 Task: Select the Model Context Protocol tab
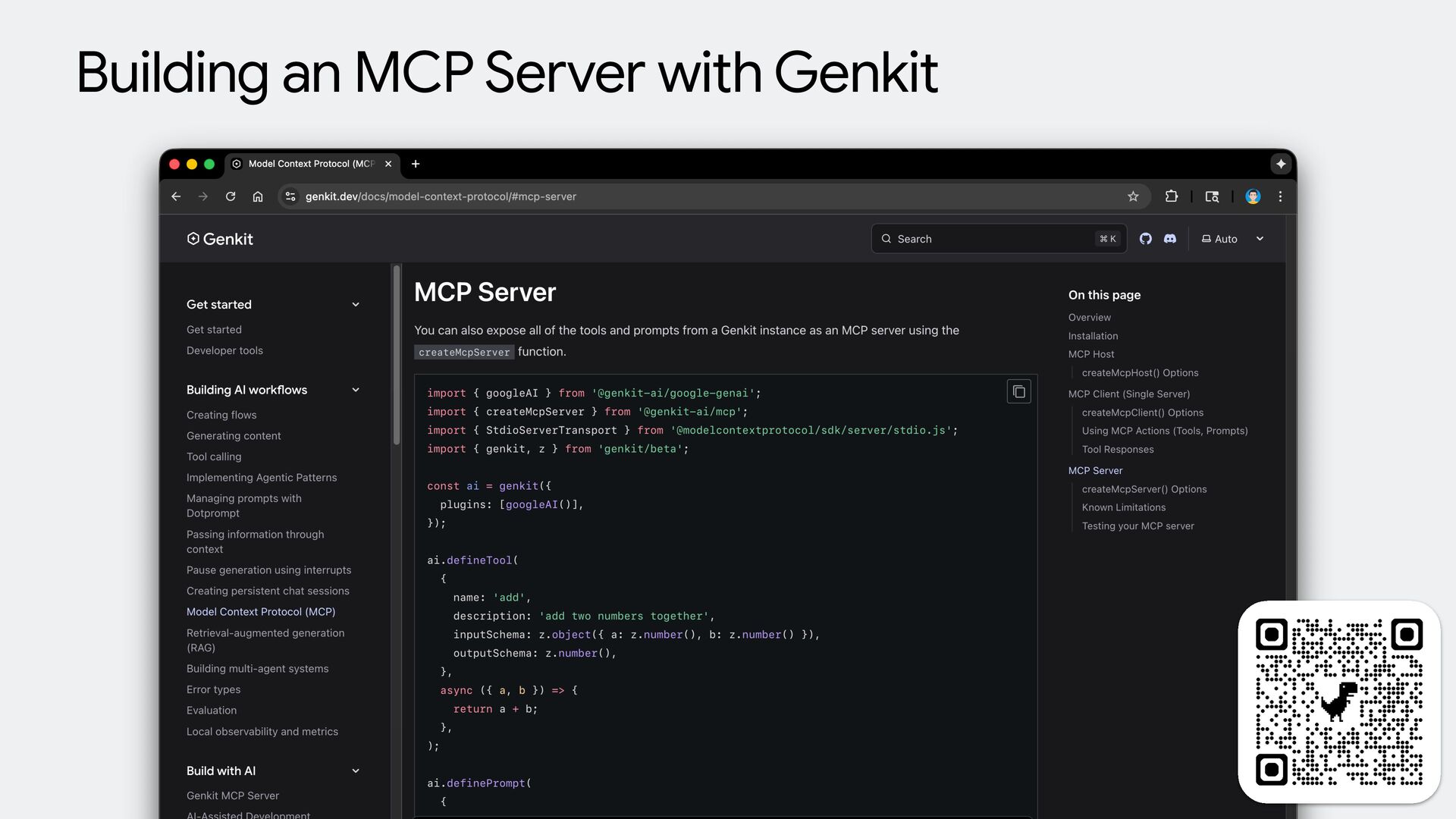[x=311, y=164]
